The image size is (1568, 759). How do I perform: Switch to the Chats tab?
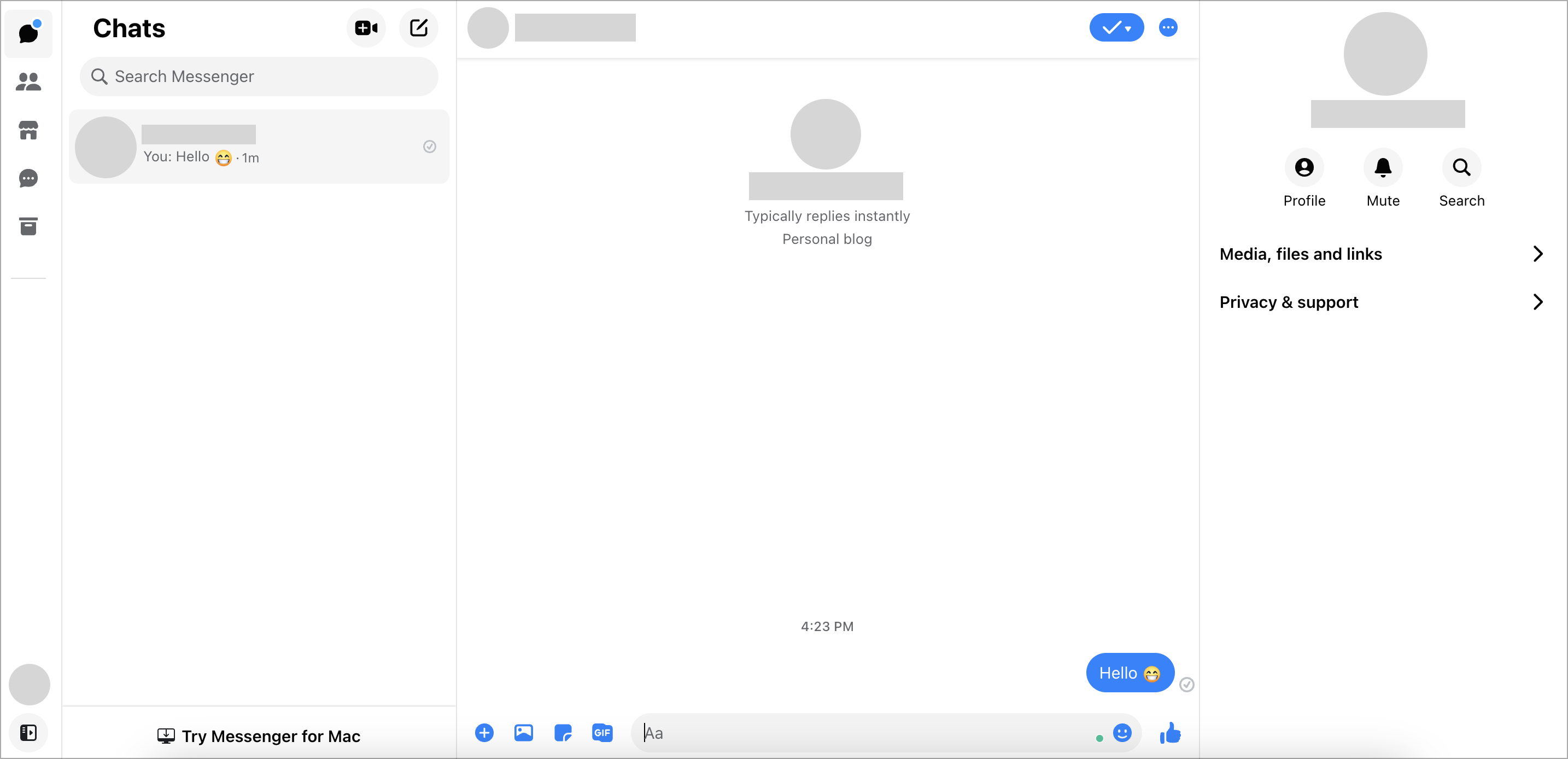pyautogui.click(x=28, y=33)
